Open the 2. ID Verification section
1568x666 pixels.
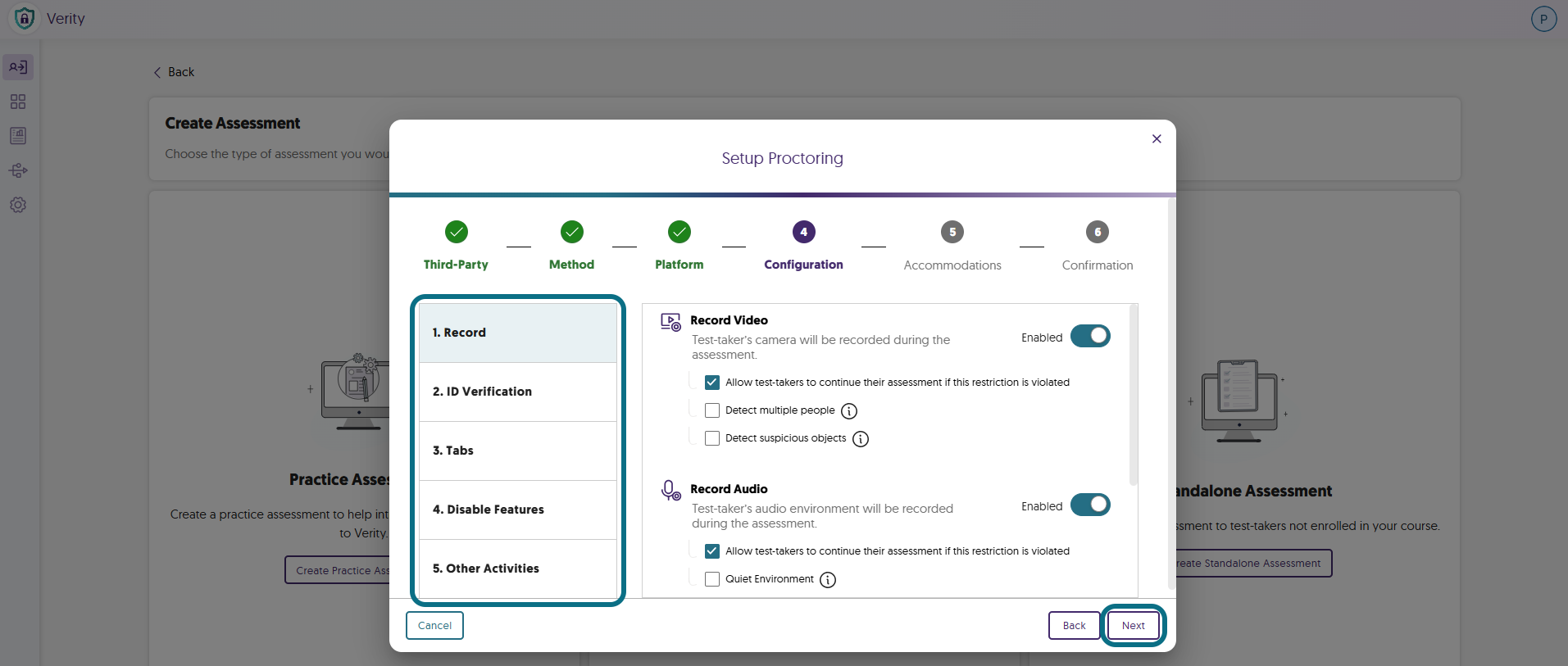click(x=518, y=392)
